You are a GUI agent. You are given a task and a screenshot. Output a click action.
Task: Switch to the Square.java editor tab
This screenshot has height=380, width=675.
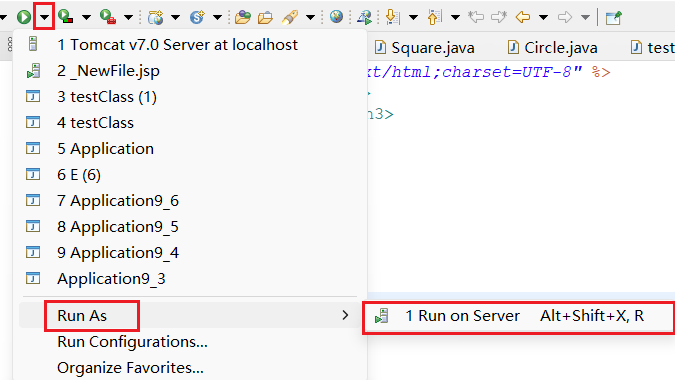(x=424, y=47)
